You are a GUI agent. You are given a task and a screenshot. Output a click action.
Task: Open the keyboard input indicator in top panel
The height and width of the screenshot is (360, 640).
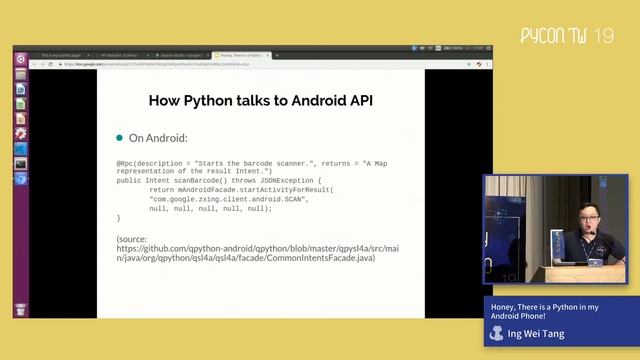pyautogui.click(x=438, y=48)
